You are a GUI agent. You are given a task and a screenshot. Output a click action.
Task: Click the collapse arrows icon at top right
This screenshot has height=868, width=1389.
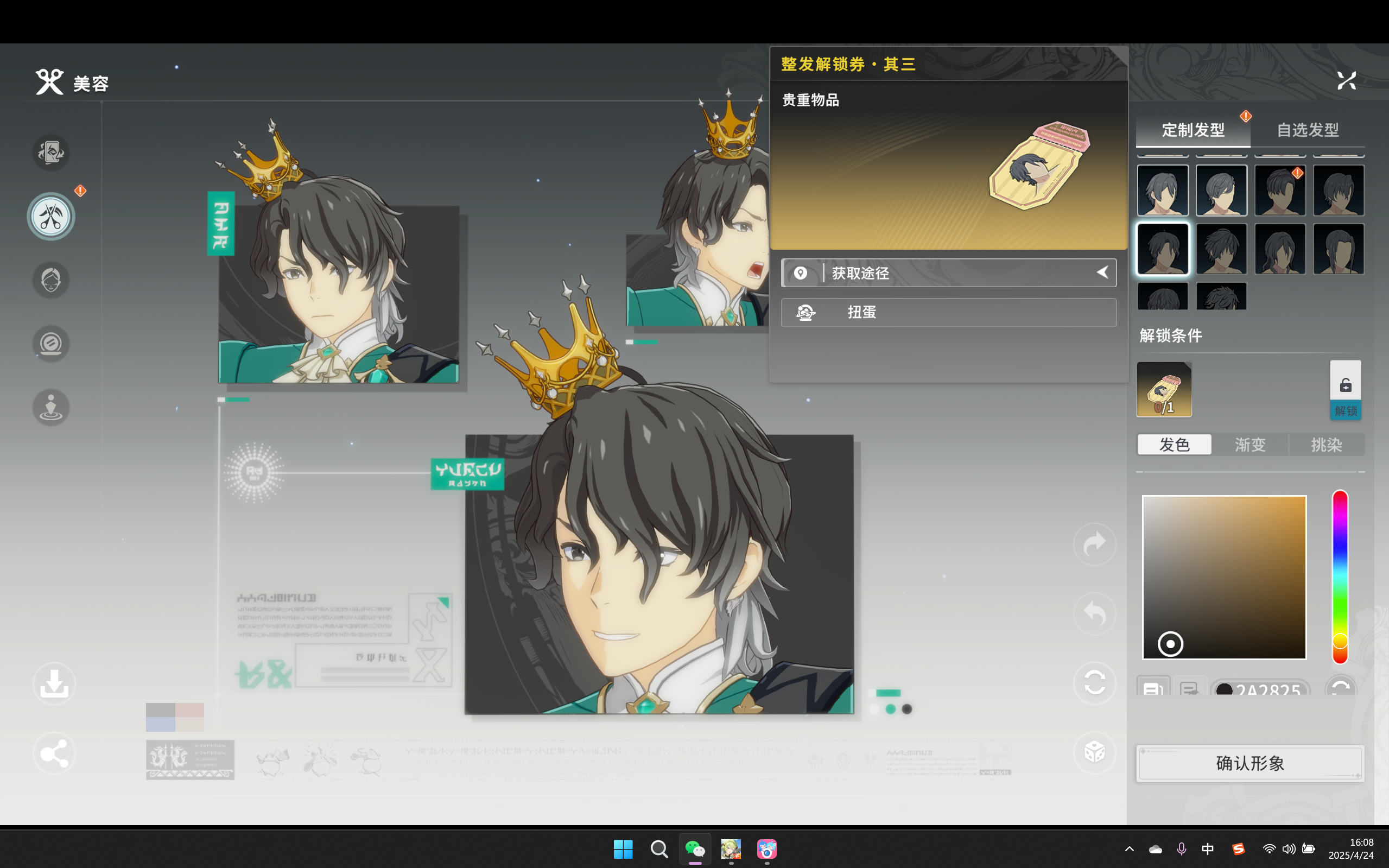tap(1347, 81)
